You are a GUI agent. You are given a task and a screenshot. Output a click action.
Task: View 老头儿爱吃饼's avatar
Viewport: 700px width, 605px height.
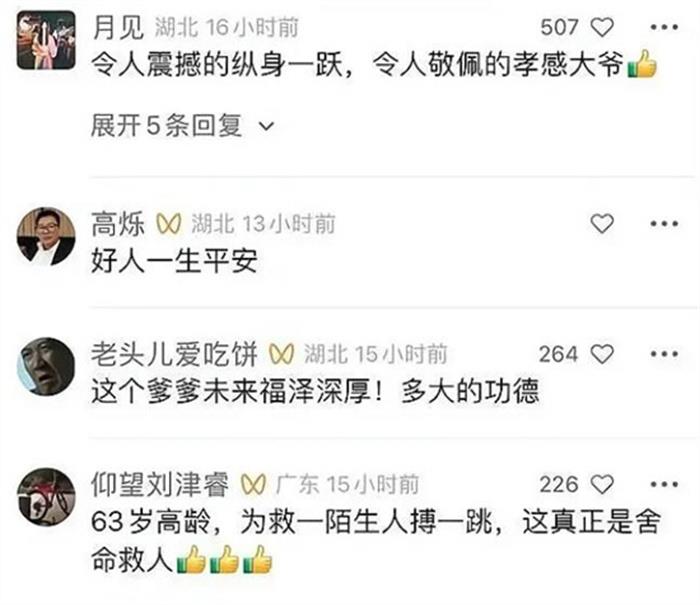tap(46, 367)
